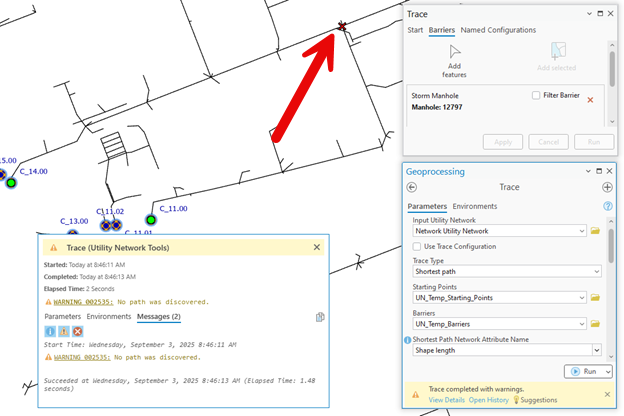This screenshot has height=416, width=624.
Task: Open Trace pane options chevron
Action: 589,14
